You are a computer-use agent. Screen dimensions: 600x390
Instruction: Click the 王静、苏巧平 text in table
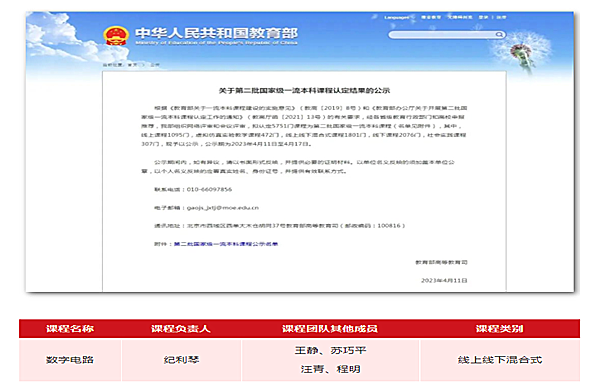pos(331,350)
